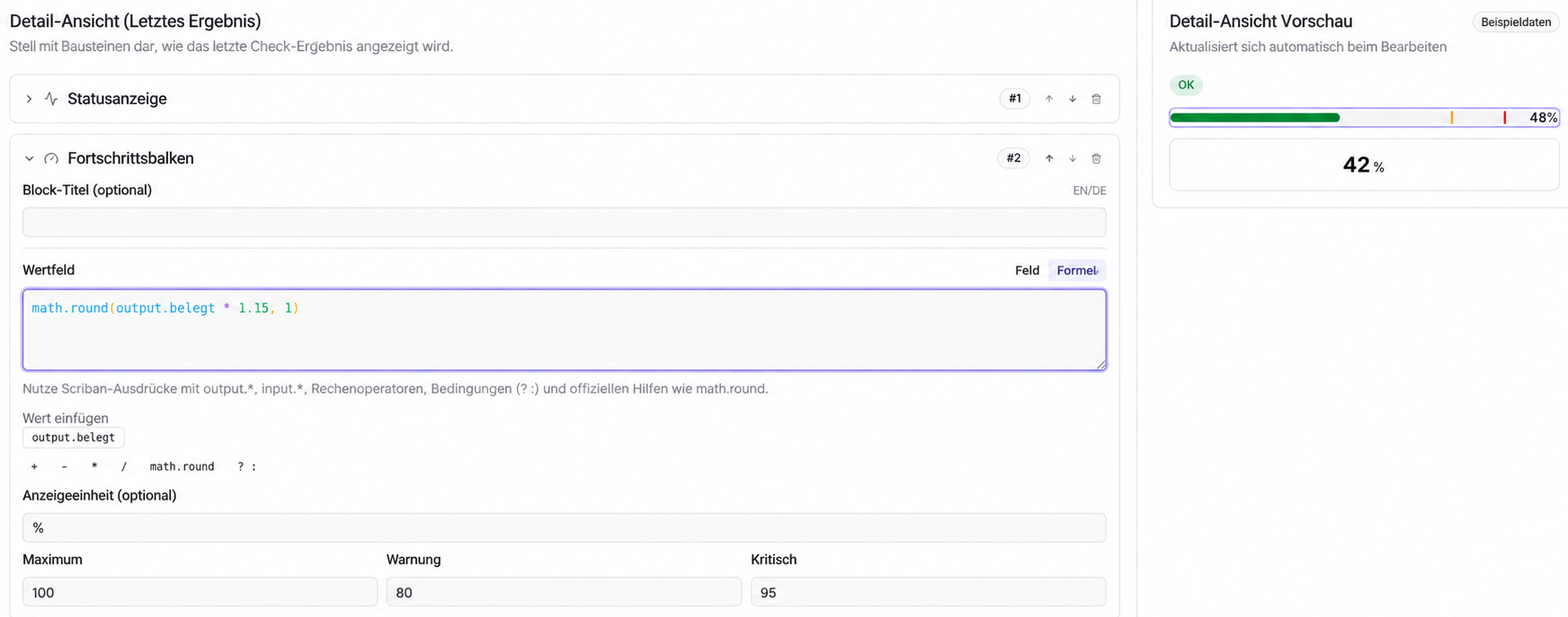Insert the plus operator
The height and width of the screenshot is (617, 1568).
34,466
